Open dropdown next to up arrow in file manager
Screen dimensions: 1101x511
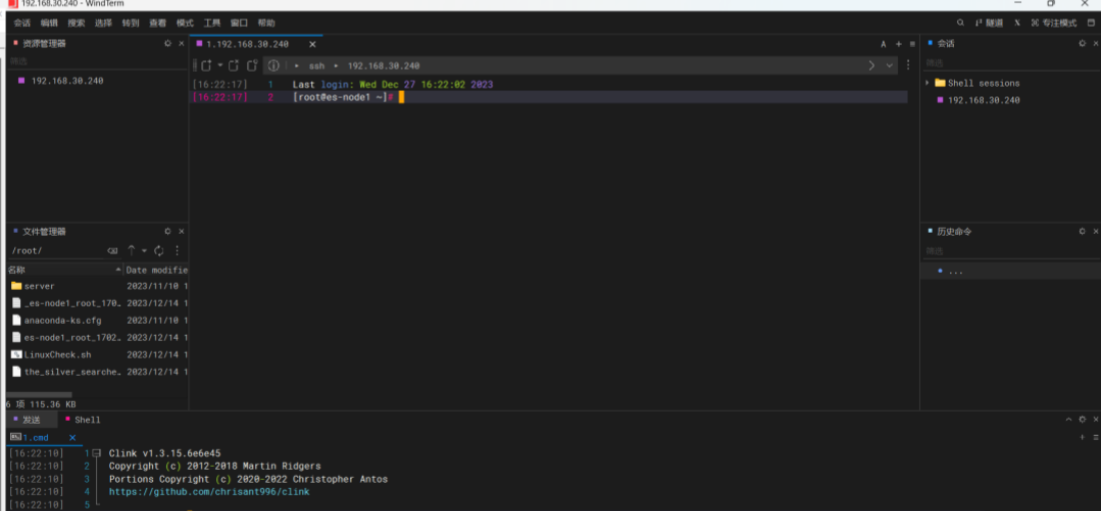click(x=144, y=251)
